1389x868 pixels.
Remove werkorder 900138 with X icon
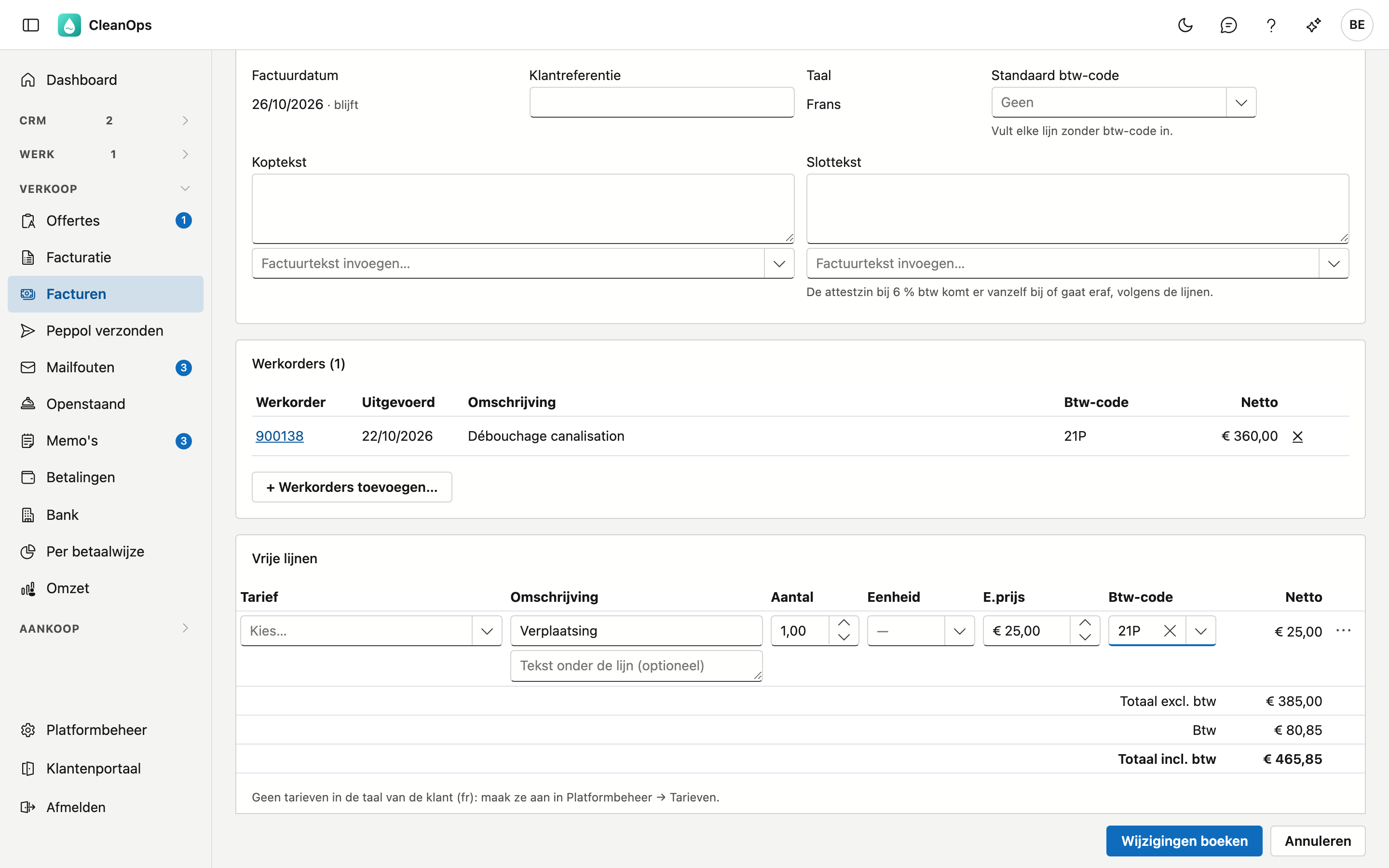[1297, 436]
